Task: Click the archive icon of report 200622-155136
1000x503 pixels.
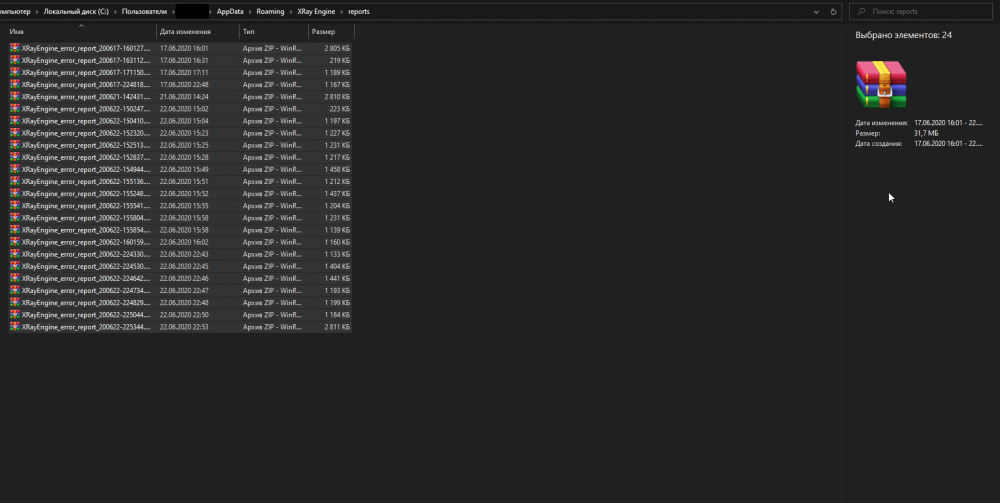Action: pos(15,181)
